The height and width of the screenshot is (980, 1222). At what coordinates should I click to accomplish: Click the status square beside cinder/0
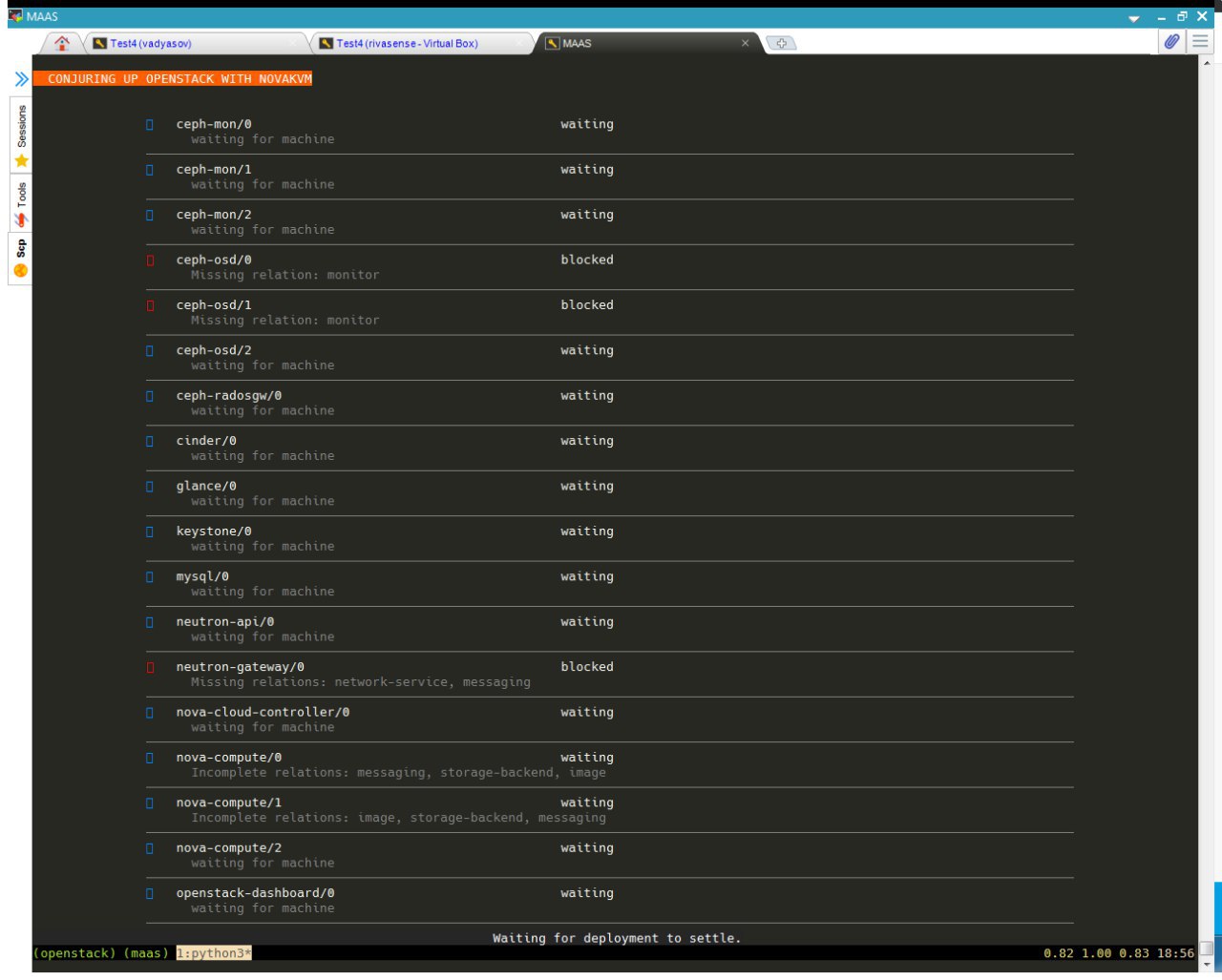coord(150,441)
